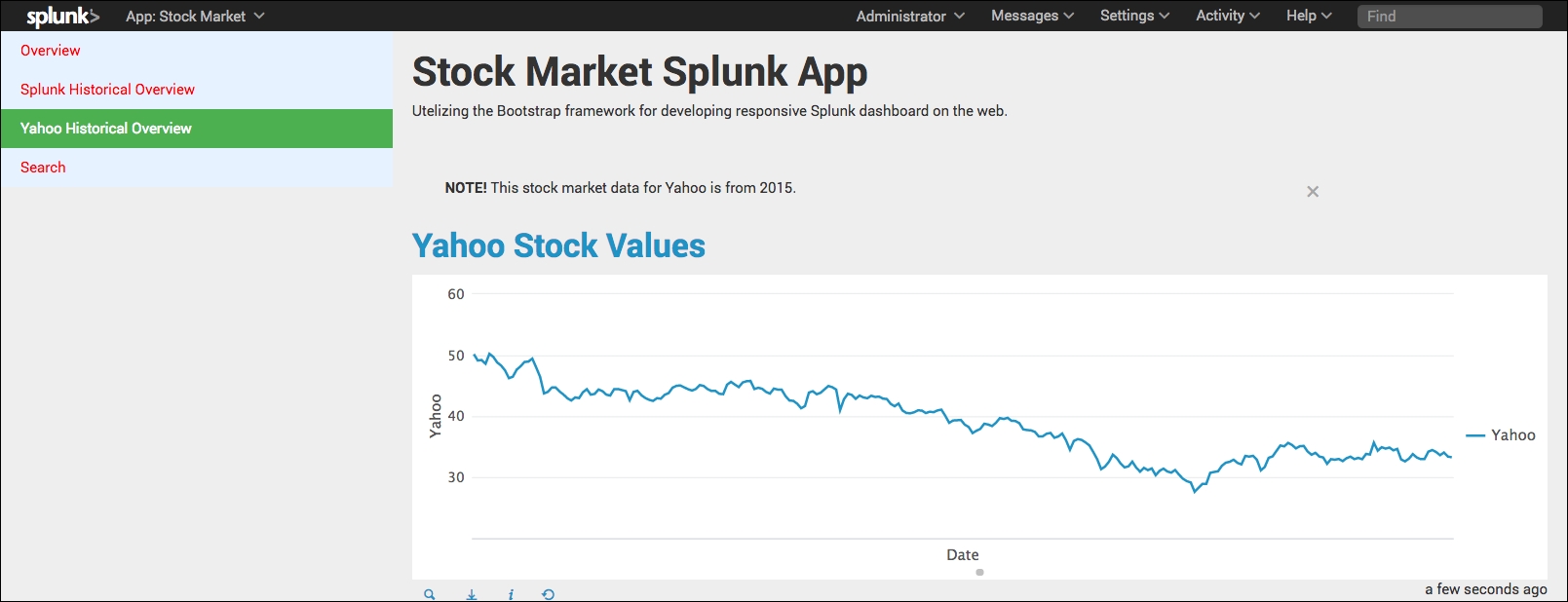Open the Search link in sidebar
Viewport: 1568px width, 602px height.
click(x=43, y=168)
